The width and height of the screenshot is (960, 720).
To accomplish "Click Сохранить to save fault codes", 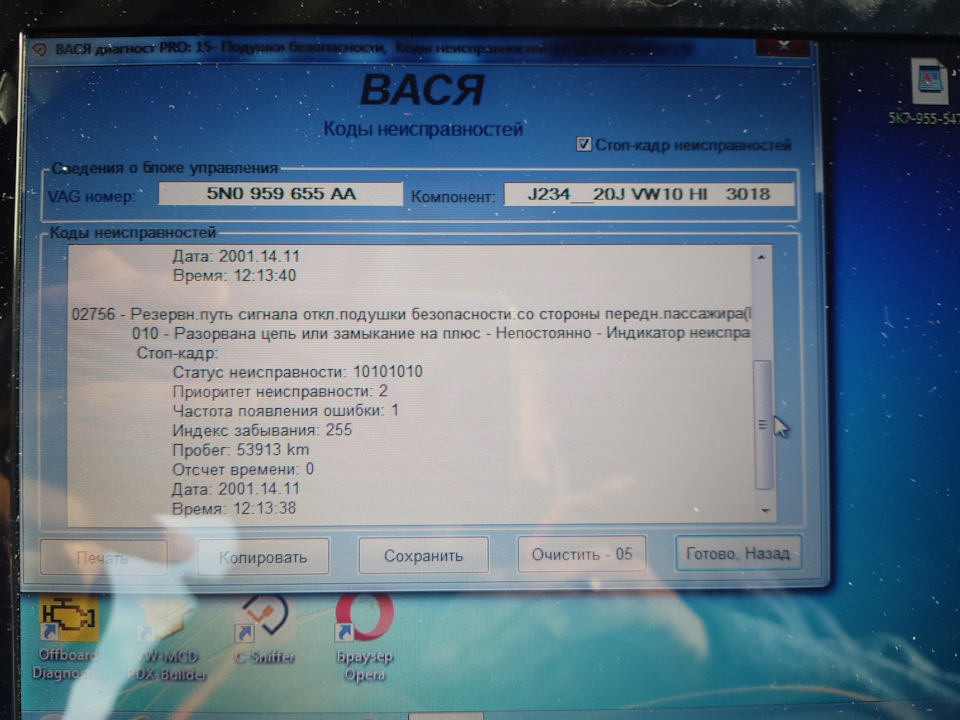I will (423, 555).
